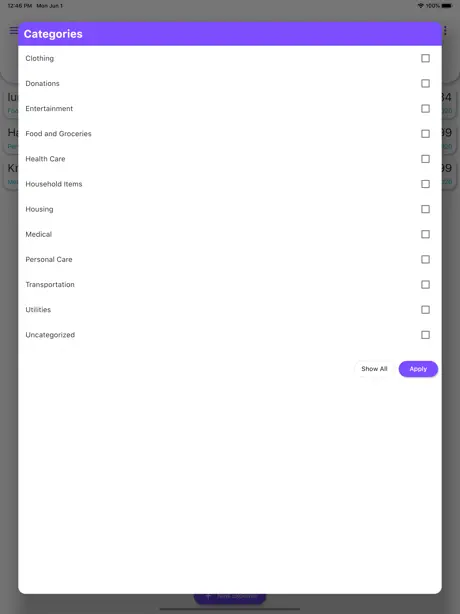Tap the add expense button behind dialog
This screenshot has width=460, height=614.
coord(230,598)
